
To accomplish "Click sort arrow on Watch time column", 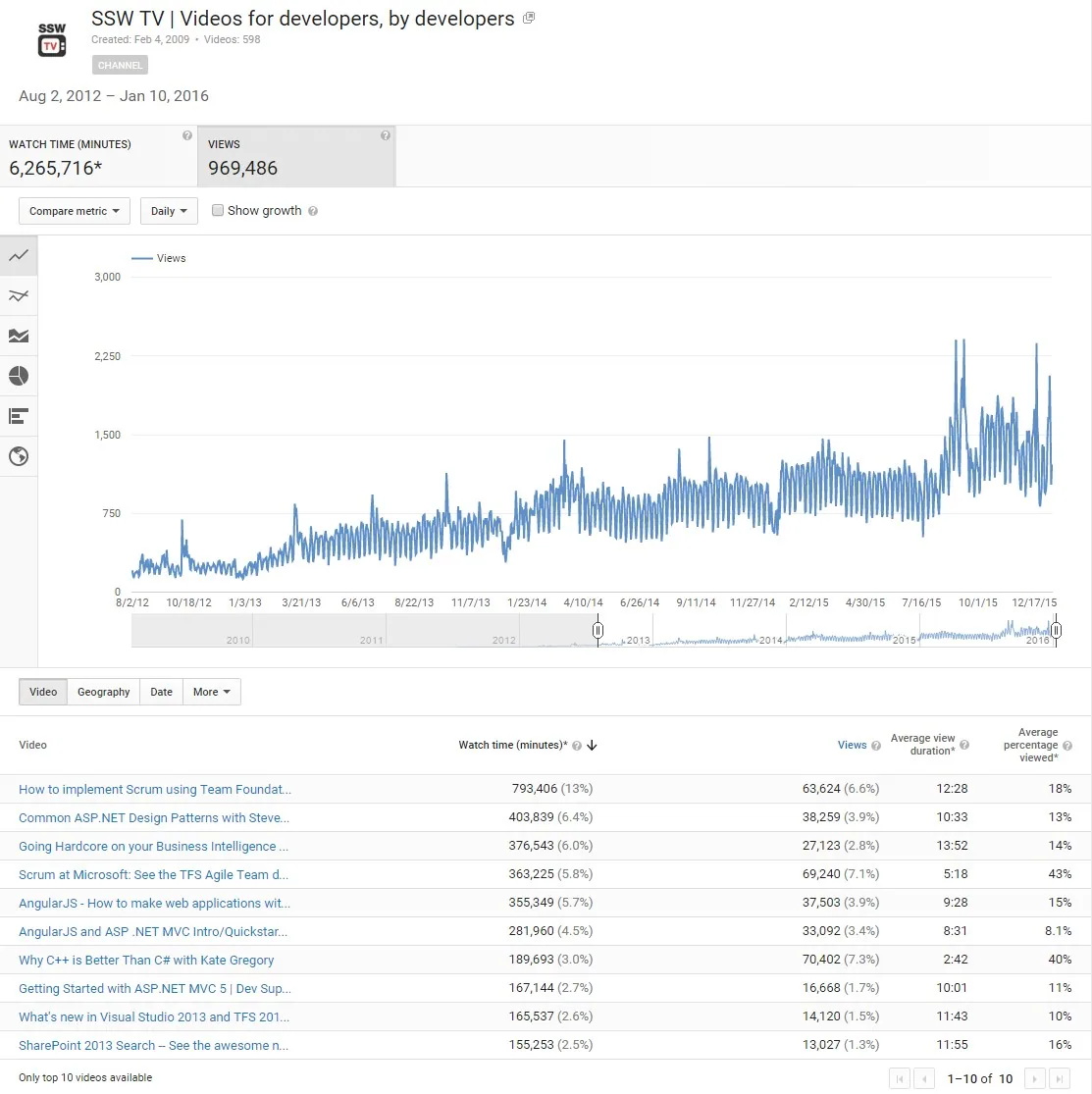I will point(592,745).
